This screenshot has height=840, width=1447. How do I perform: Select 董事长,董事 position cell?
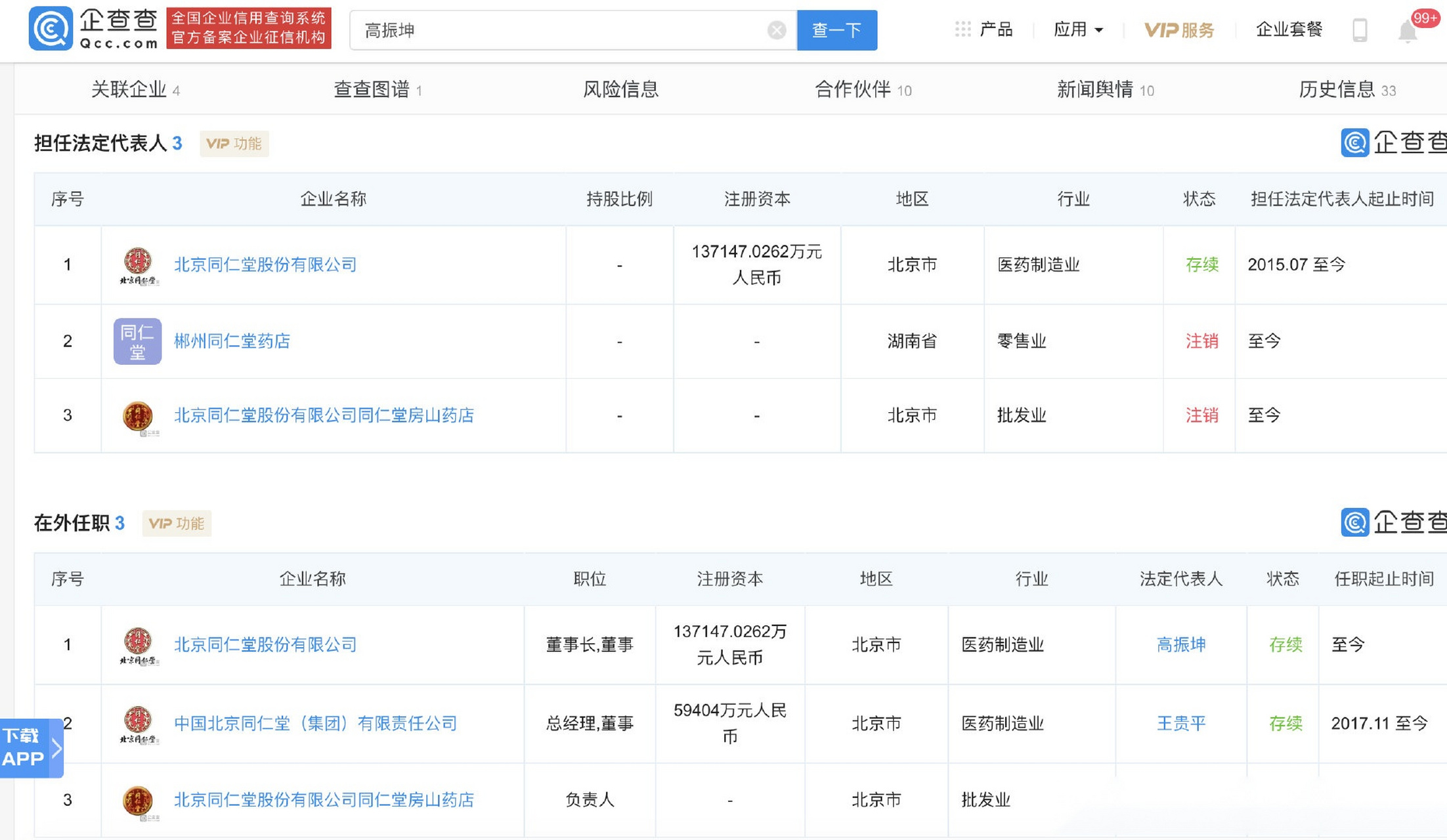pos(590,644)
